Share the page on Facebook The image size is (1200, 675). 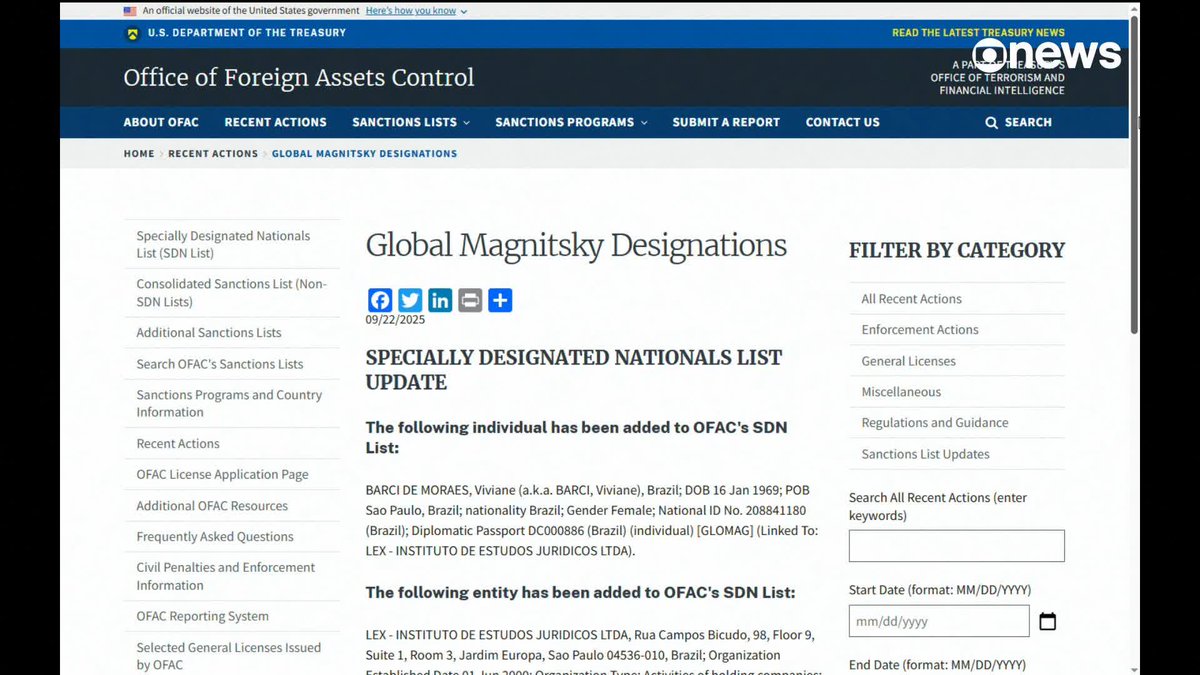coord(380,300)
